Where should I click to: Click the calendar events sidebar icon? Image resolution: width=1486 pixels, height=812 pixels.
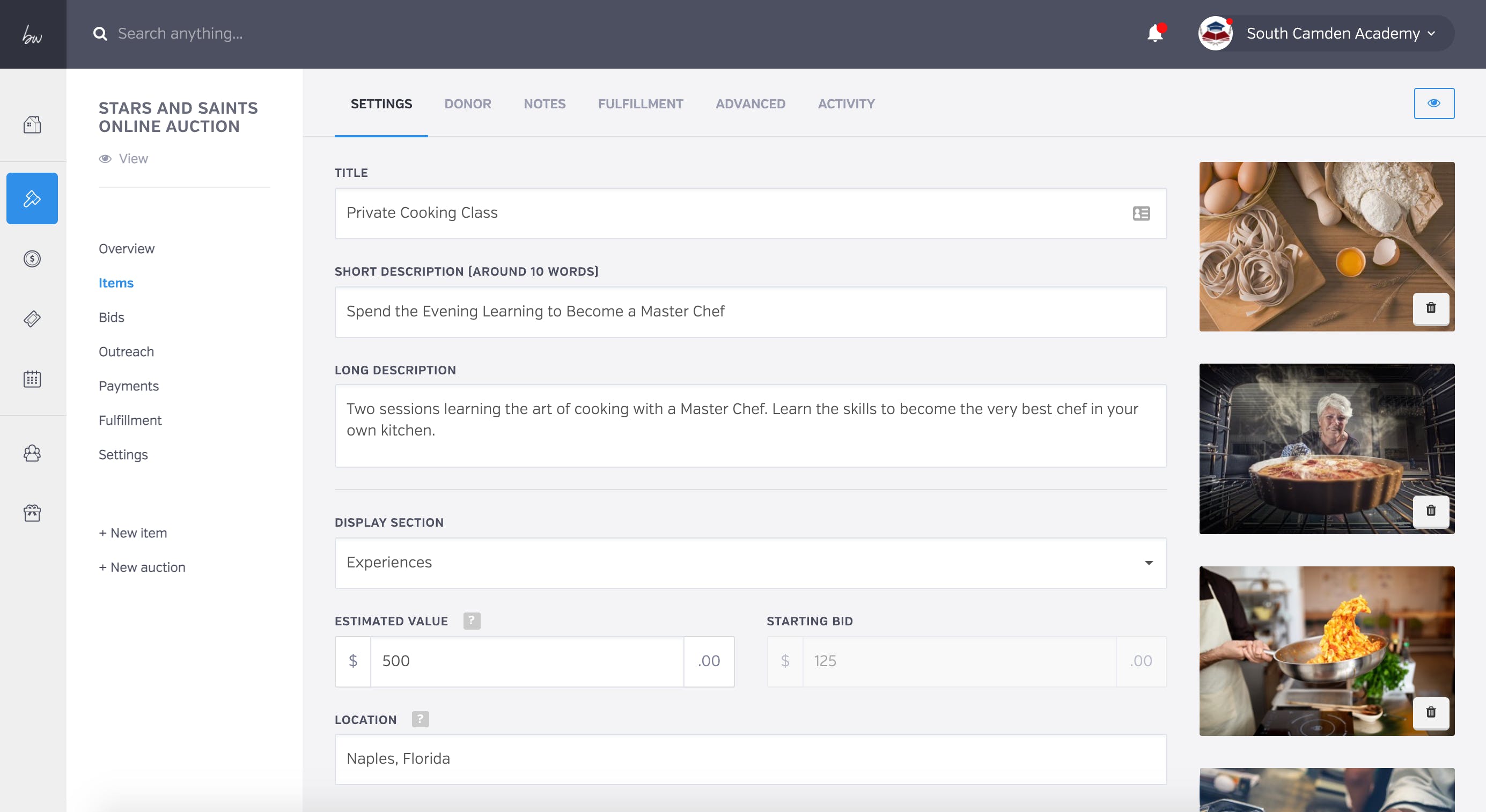click(32, 379)
